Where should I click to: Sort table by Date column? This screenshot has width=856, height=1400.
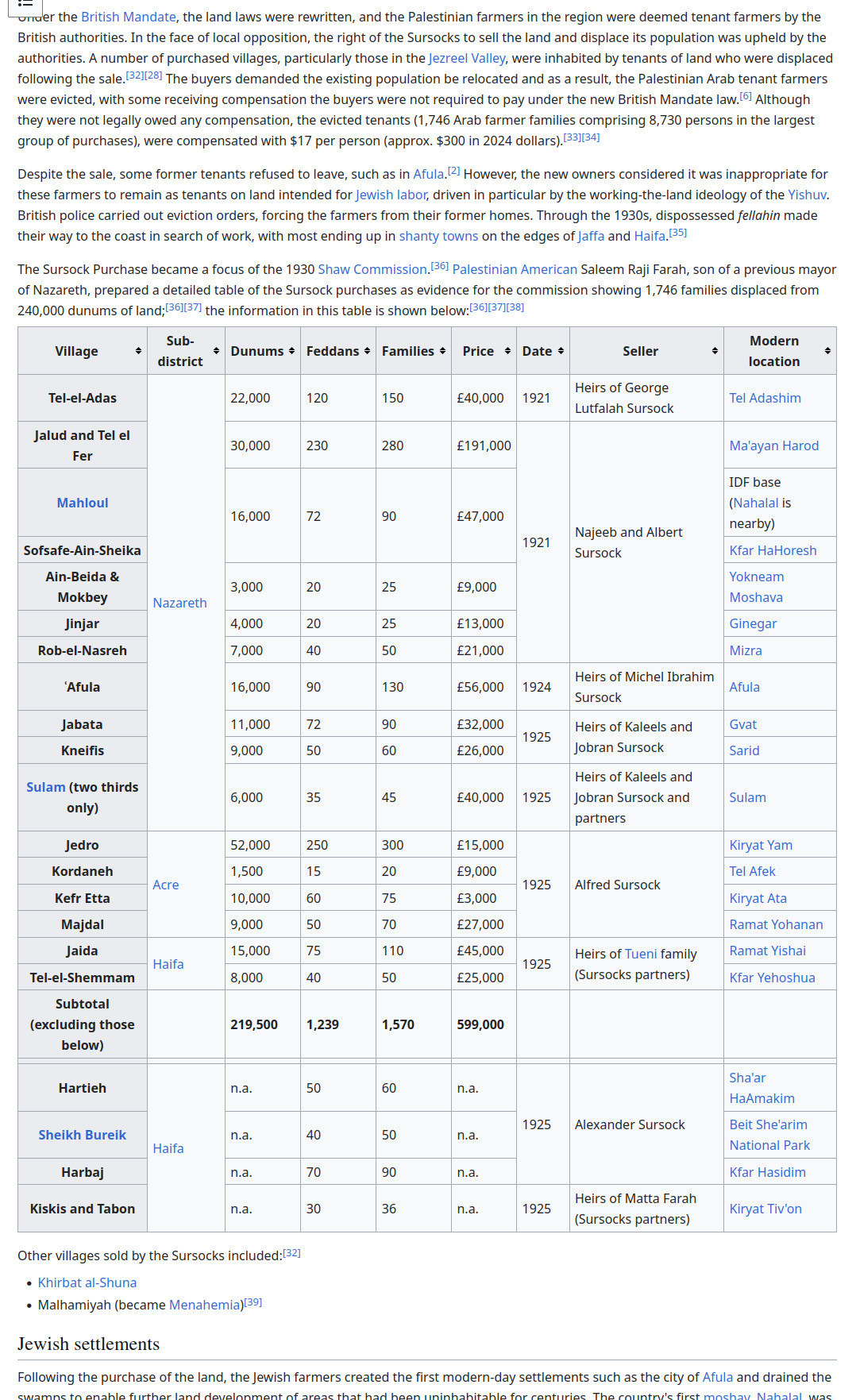point(543,351)
